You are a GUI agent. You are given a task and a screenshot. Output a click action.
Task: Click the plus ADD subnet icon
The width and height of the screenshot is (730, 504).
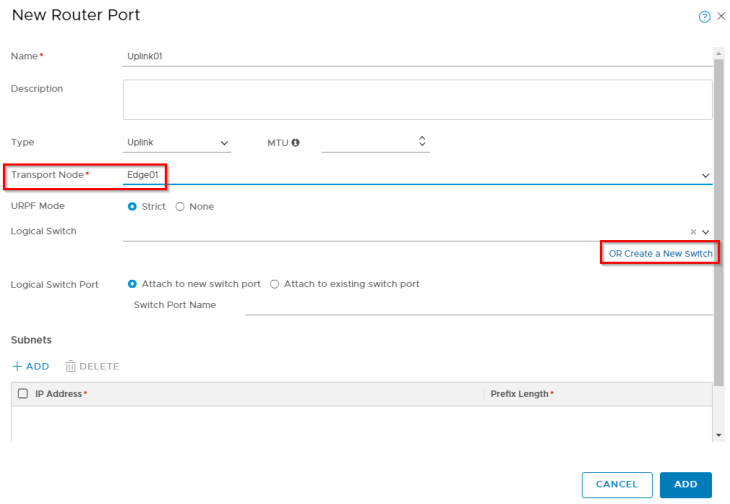pos(17,367)
